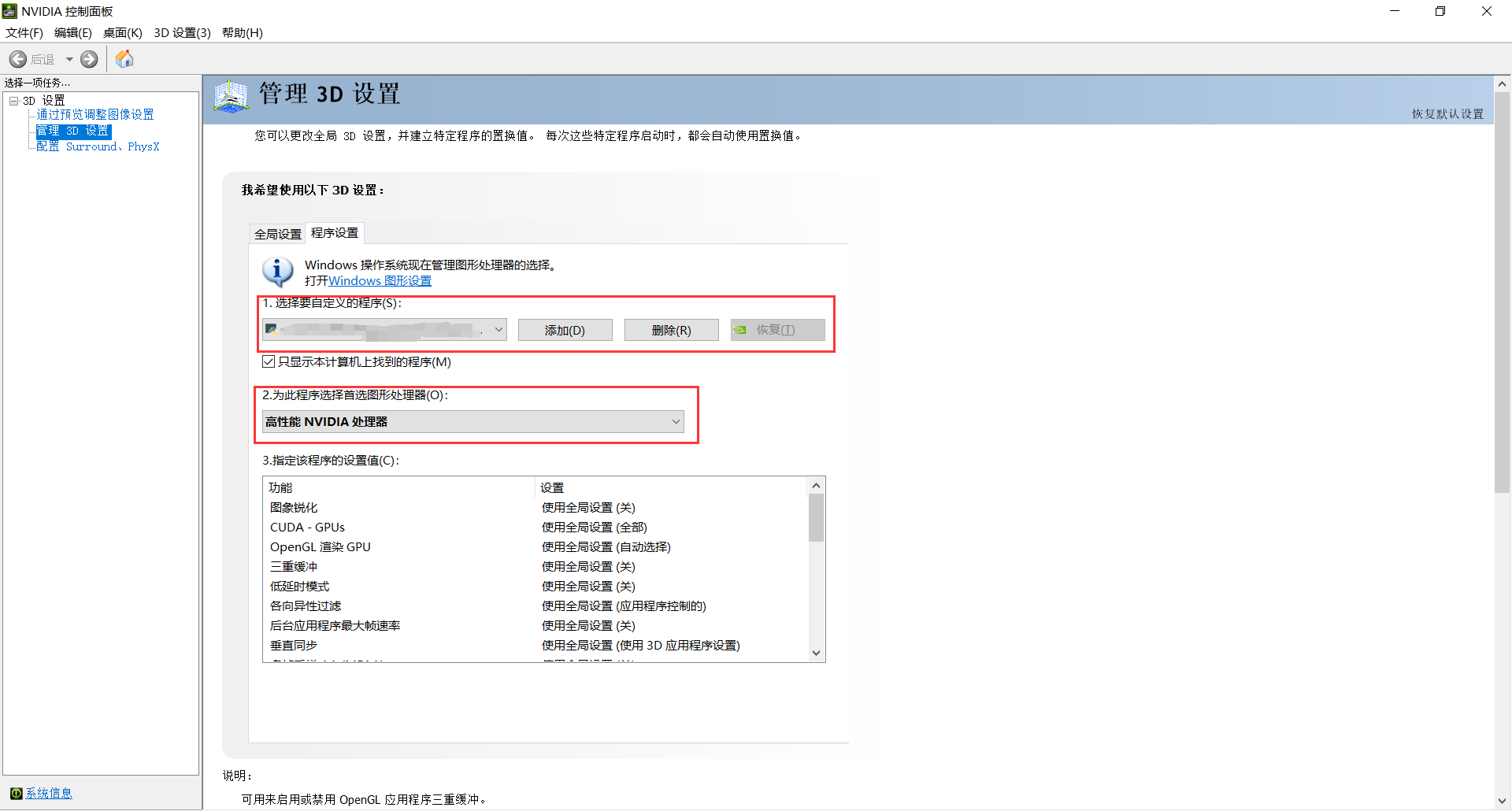Image resolution: width=1512 pixels, height=811 pixels.
Task: Click the 添加(D) button
Action: click(x=565, y=329)
